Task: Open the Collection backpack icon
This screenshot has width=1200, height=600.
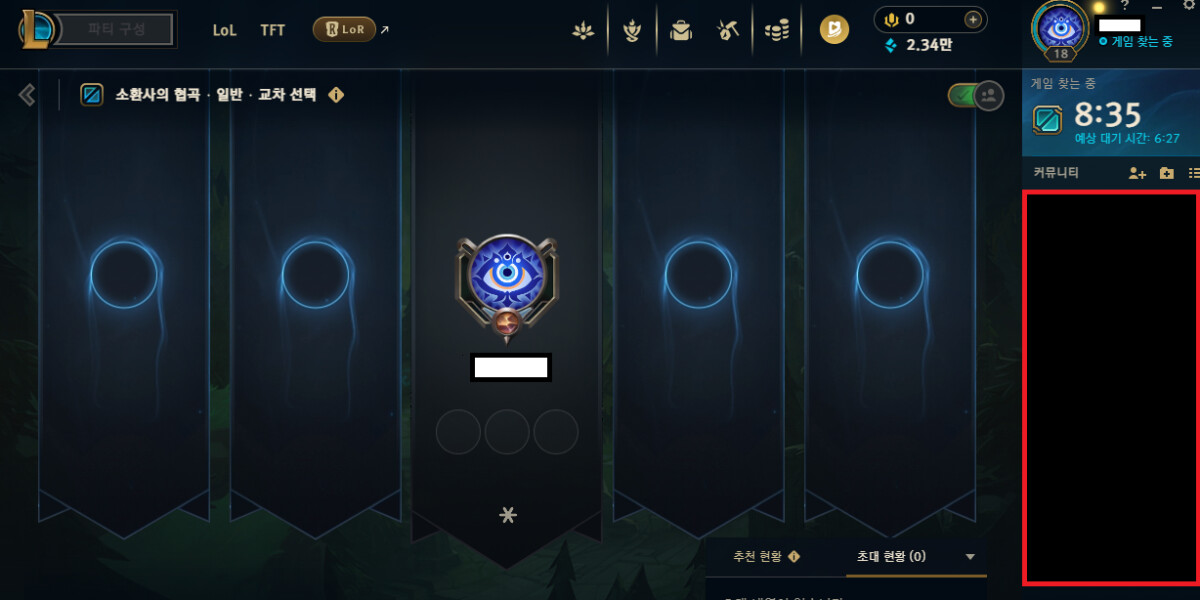Action: pos(681,30)
